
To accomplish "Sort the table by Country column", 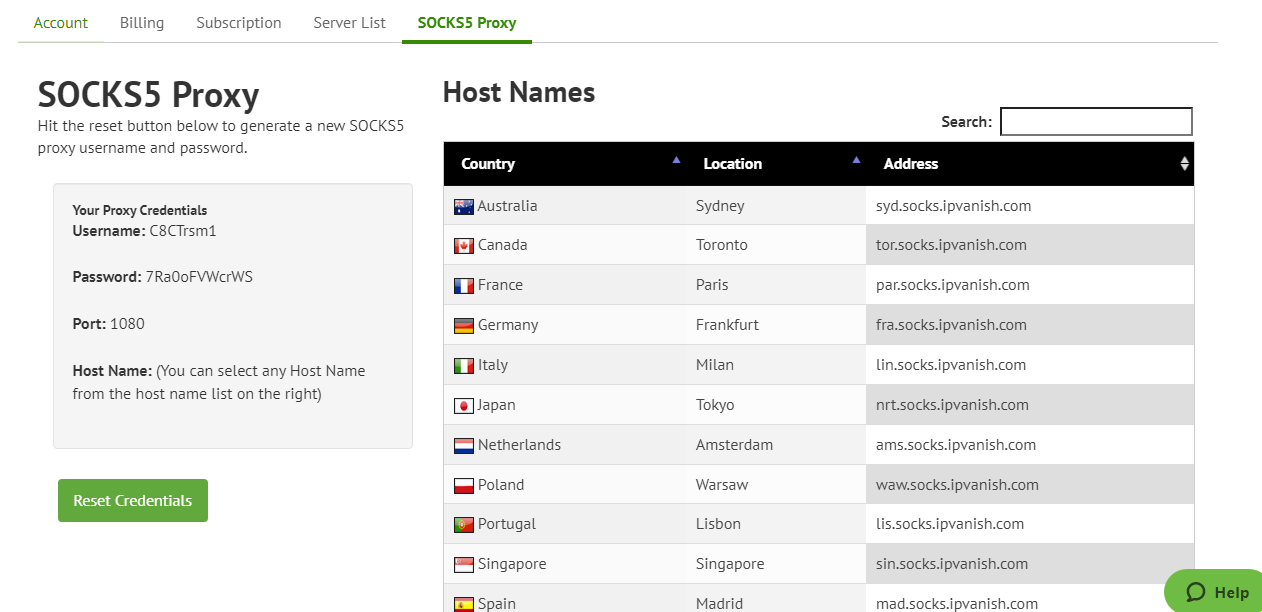I will [565, 163].
